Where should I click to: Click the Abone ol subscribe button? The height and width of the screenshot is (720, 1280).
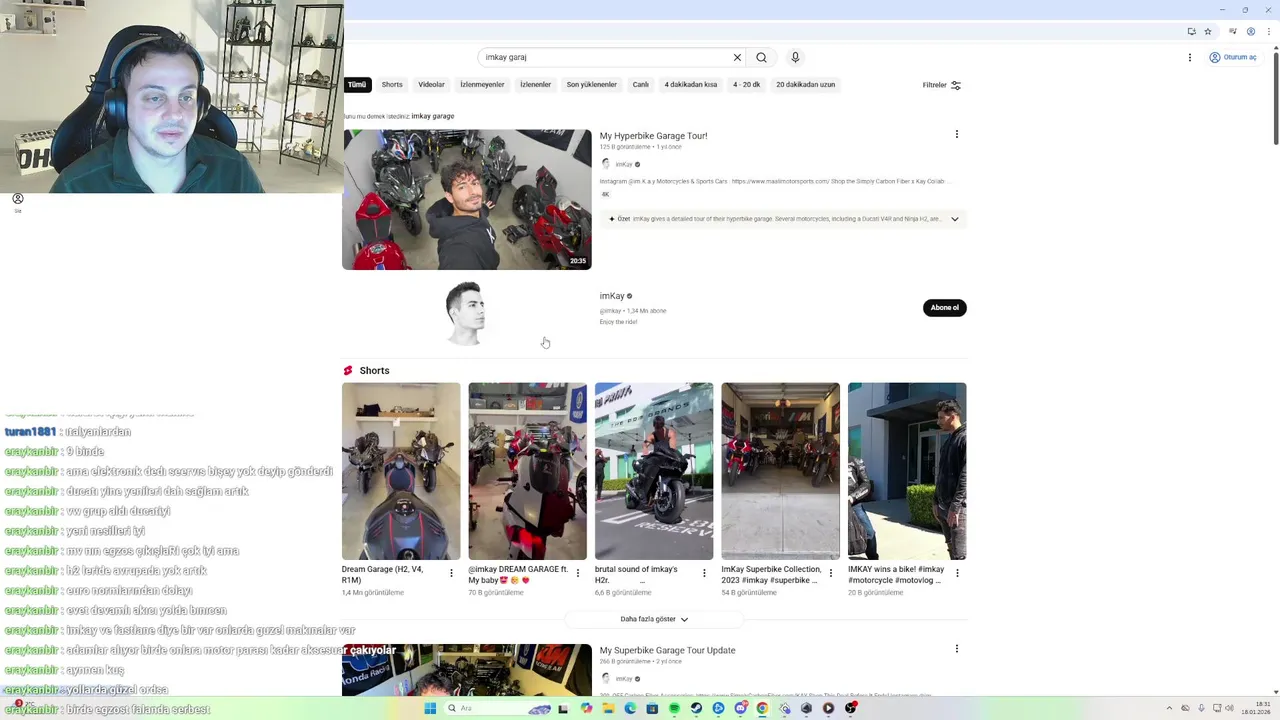(x=945, y=308)
